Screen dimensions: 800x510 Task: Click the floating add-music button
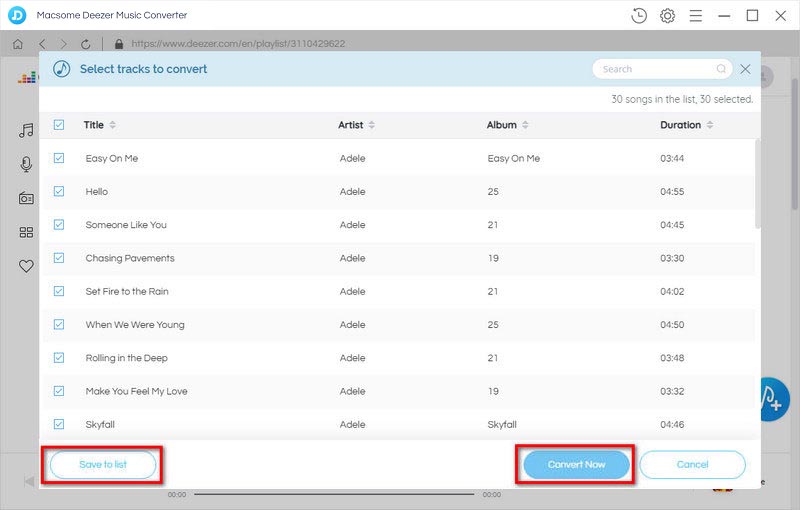click(x=775, y=399)
